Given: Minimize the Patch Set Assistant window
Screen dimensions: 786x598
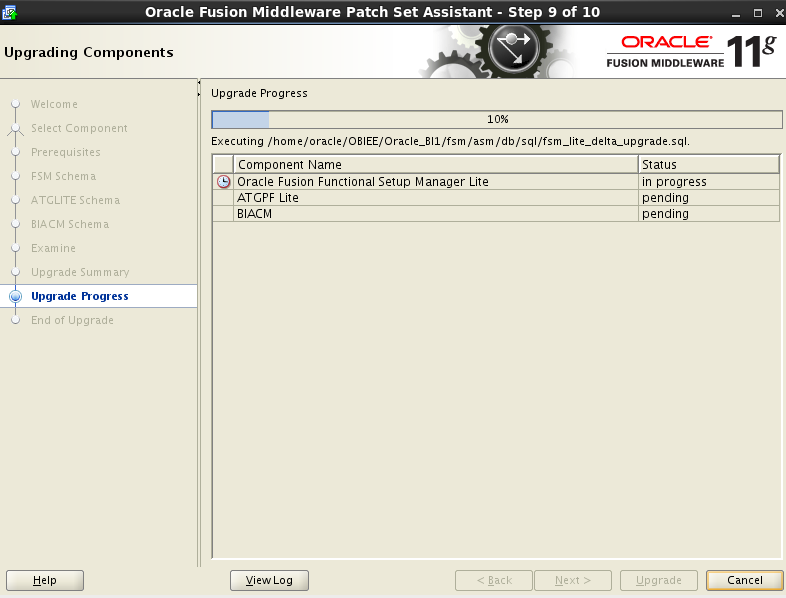Looking at the screenshot, I should (735, 14).
